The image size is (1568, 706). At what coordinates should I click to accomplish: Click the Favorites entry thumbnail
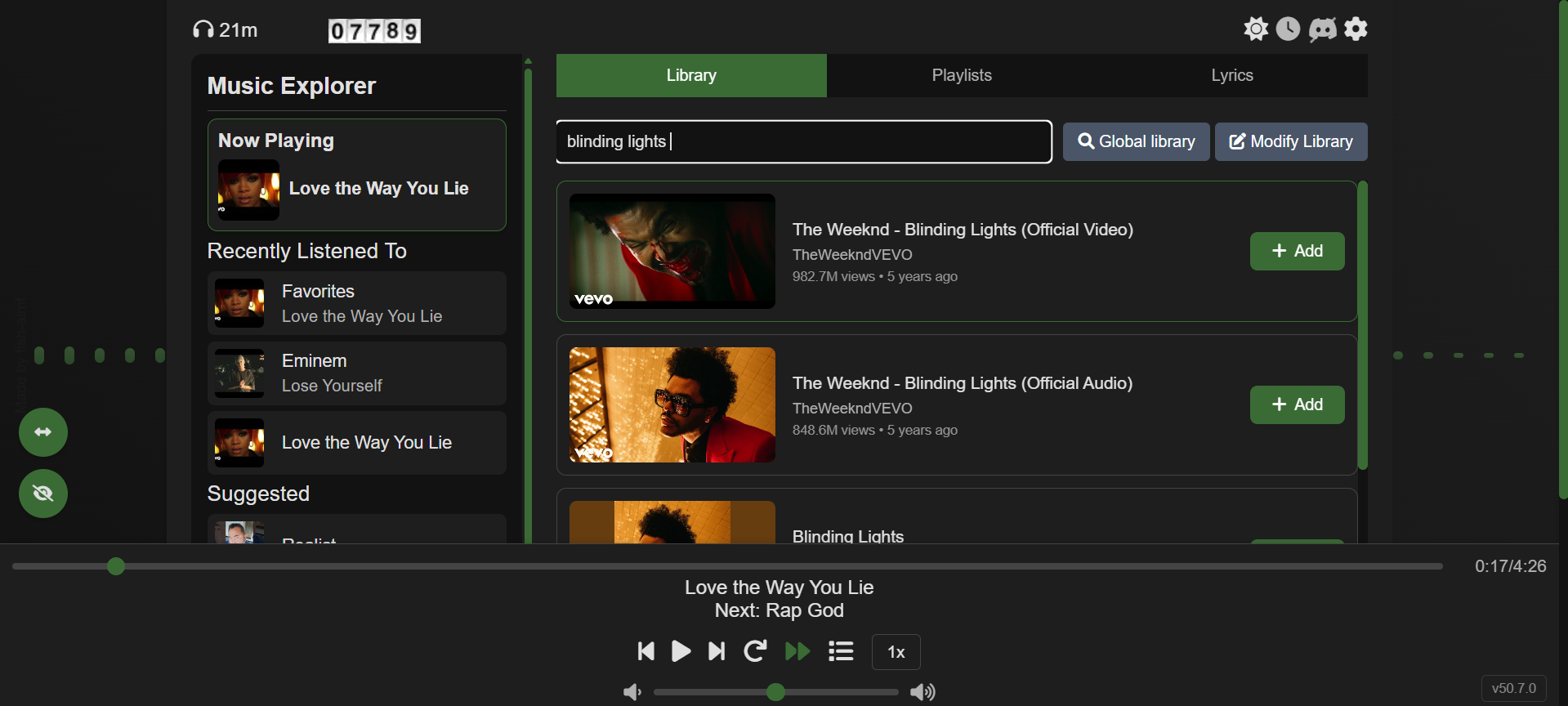pyautogui.click(x=239, y=303)
